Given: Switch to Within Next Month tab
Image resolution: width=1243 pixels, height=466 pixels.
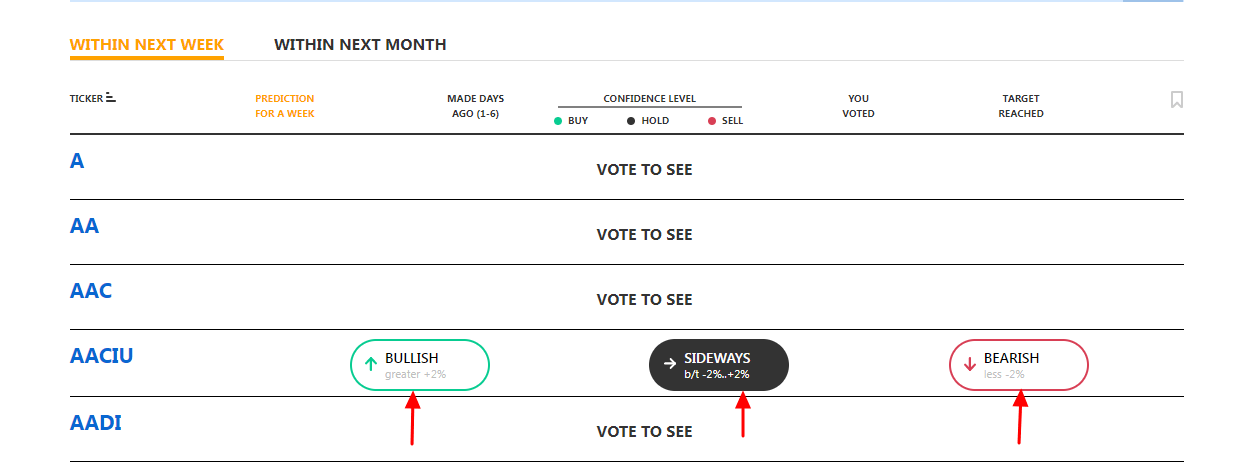Looking at the screenshot, I should coord(360,45).
